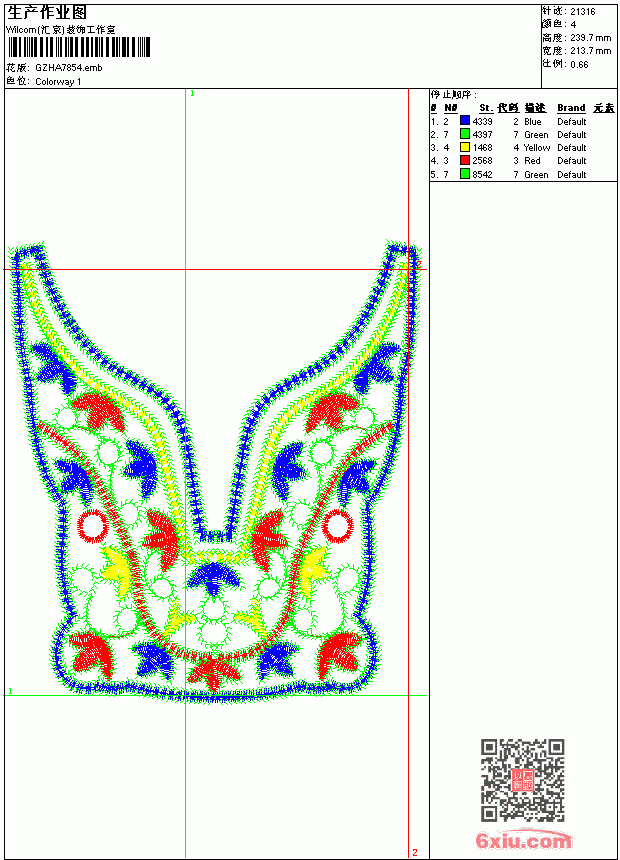The width and height of the screenshot is (620, 860).
Task: Click the green swatch with 4397 stitches
Action: click(x=465, y=134)
